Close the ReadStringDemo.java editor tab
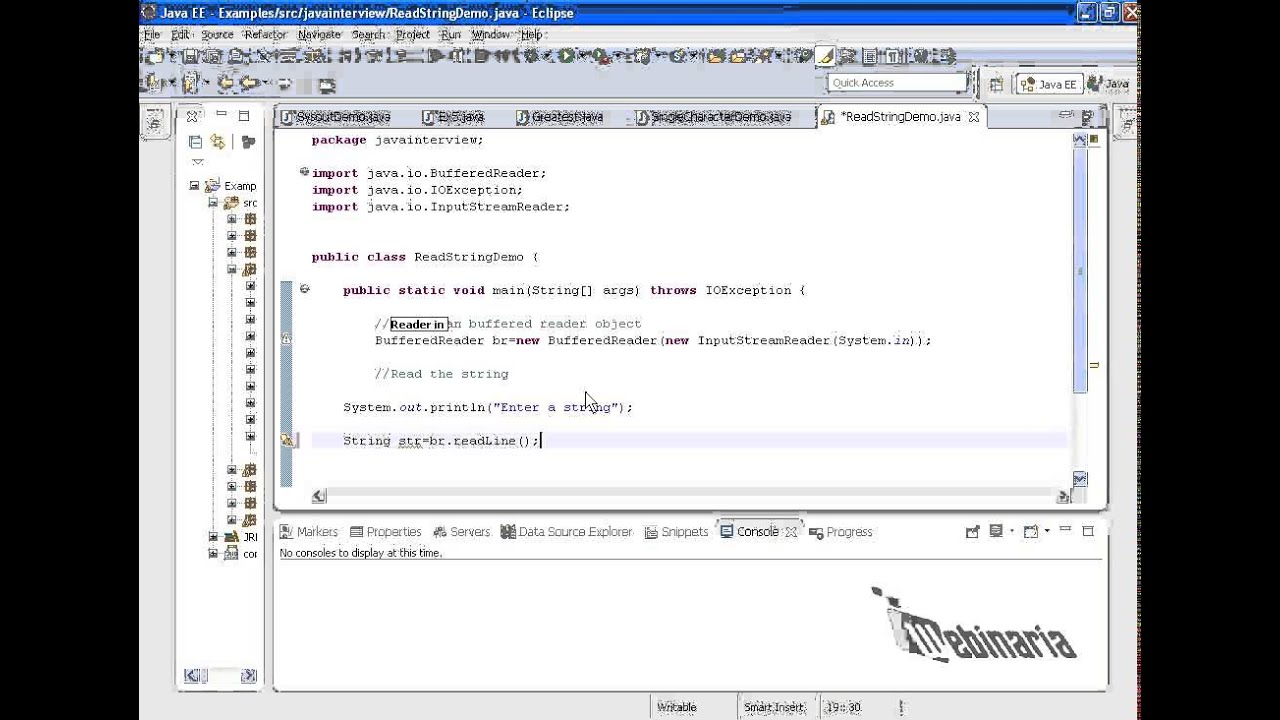 pos(974,117)
